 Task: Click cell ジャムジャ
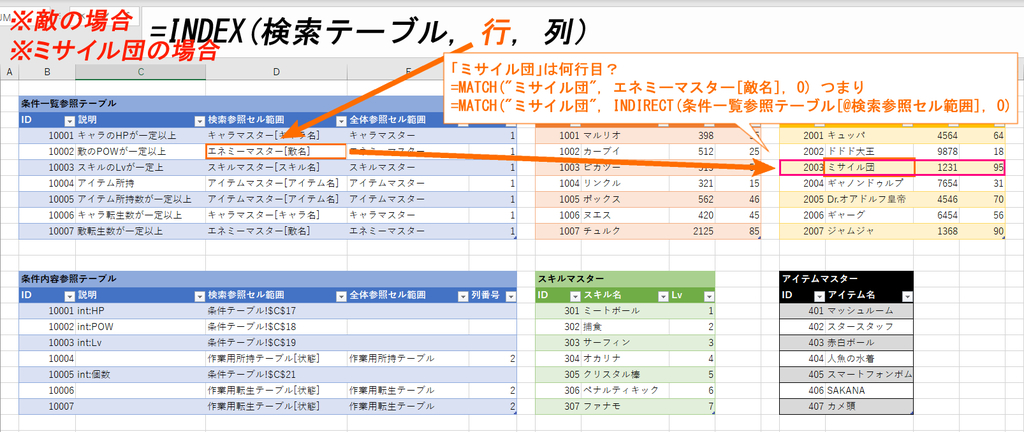pyautogui.click(x=869, y=231)
